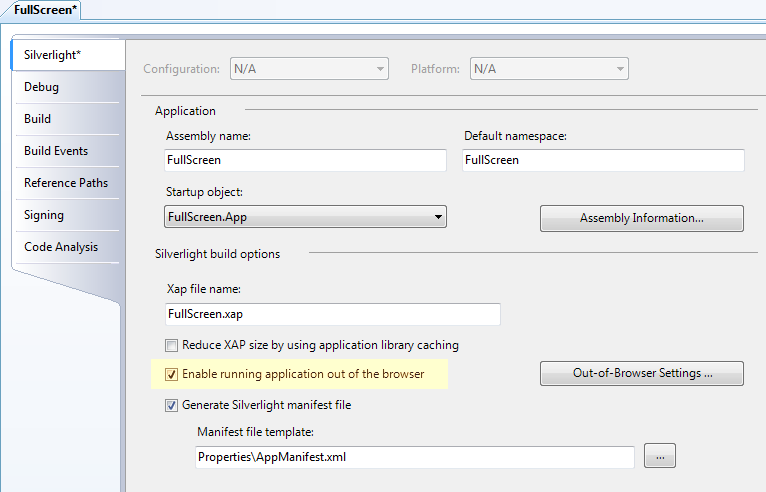
Task: Open the Configuration dropdown
Action: pyautogui.click(x=309, y=69)
